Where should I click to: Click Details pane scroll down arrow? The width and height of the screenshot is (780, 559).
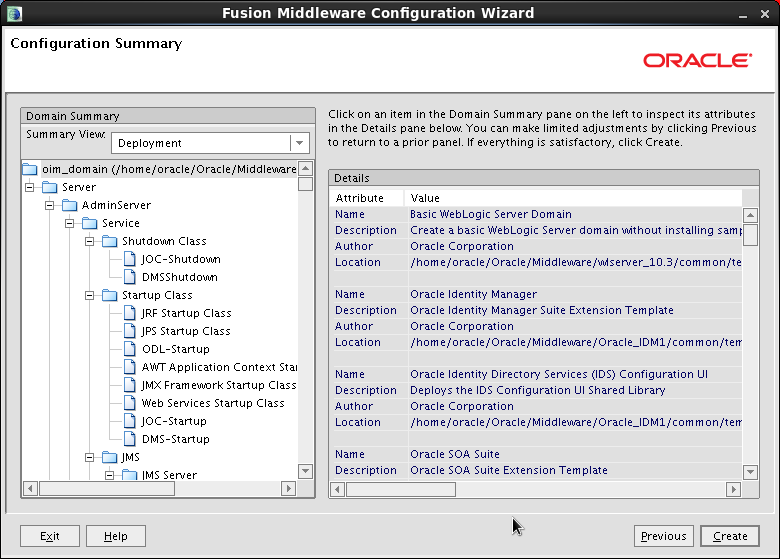[750, 472]
